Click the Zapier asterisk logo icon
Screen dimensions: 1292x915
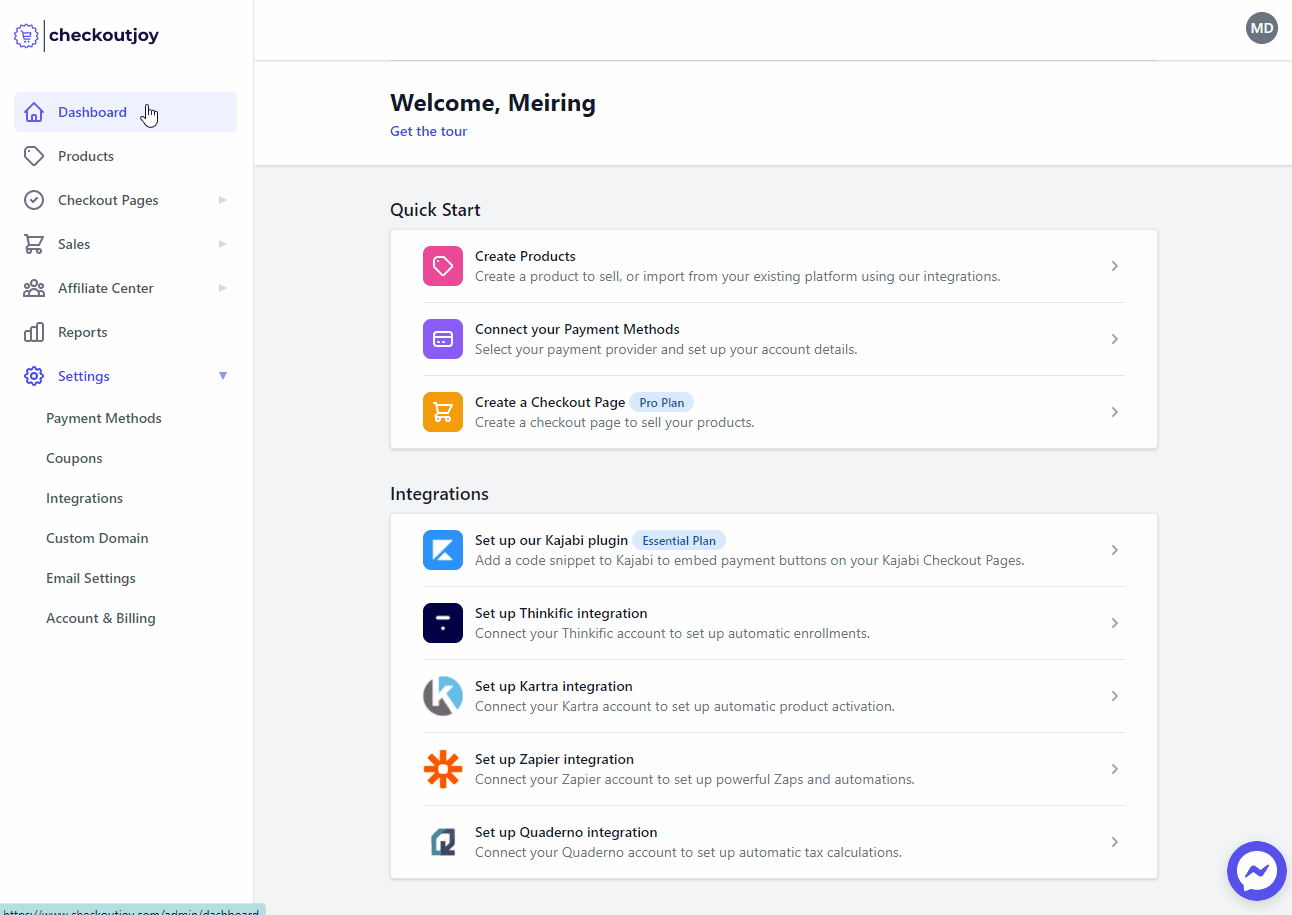pos(443,769)
